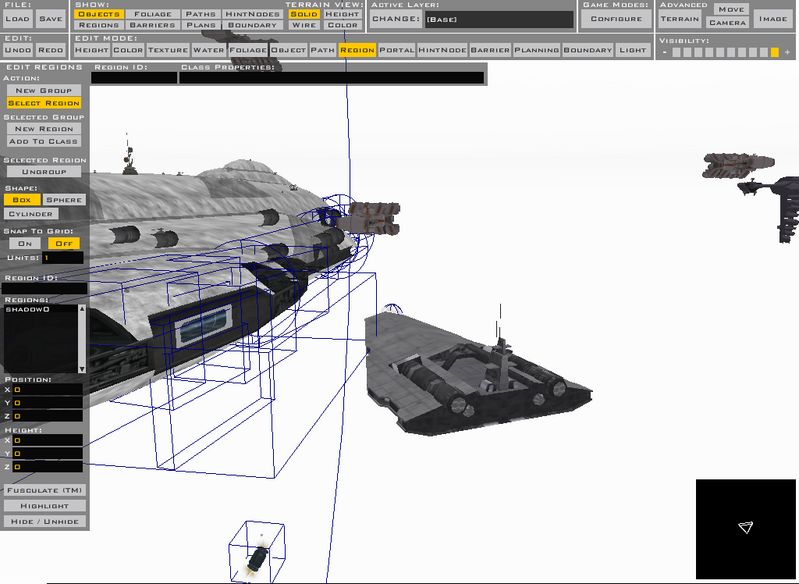This screenshot has height=584, width=799.
Task: Toggle HintNodes display in Show group
Action: pos(252,14)
